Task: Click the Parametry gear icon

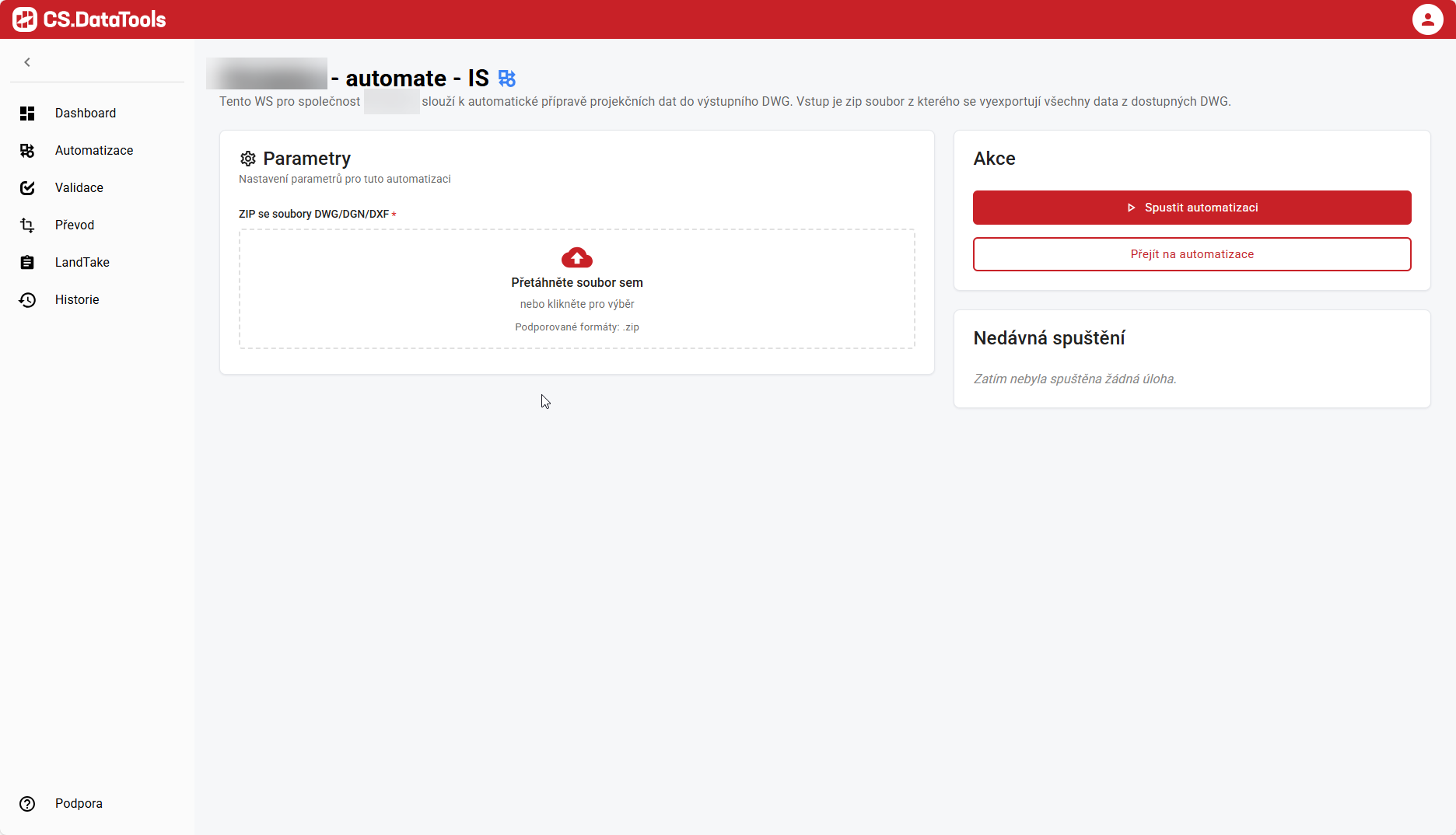Action: click(248, 159)
